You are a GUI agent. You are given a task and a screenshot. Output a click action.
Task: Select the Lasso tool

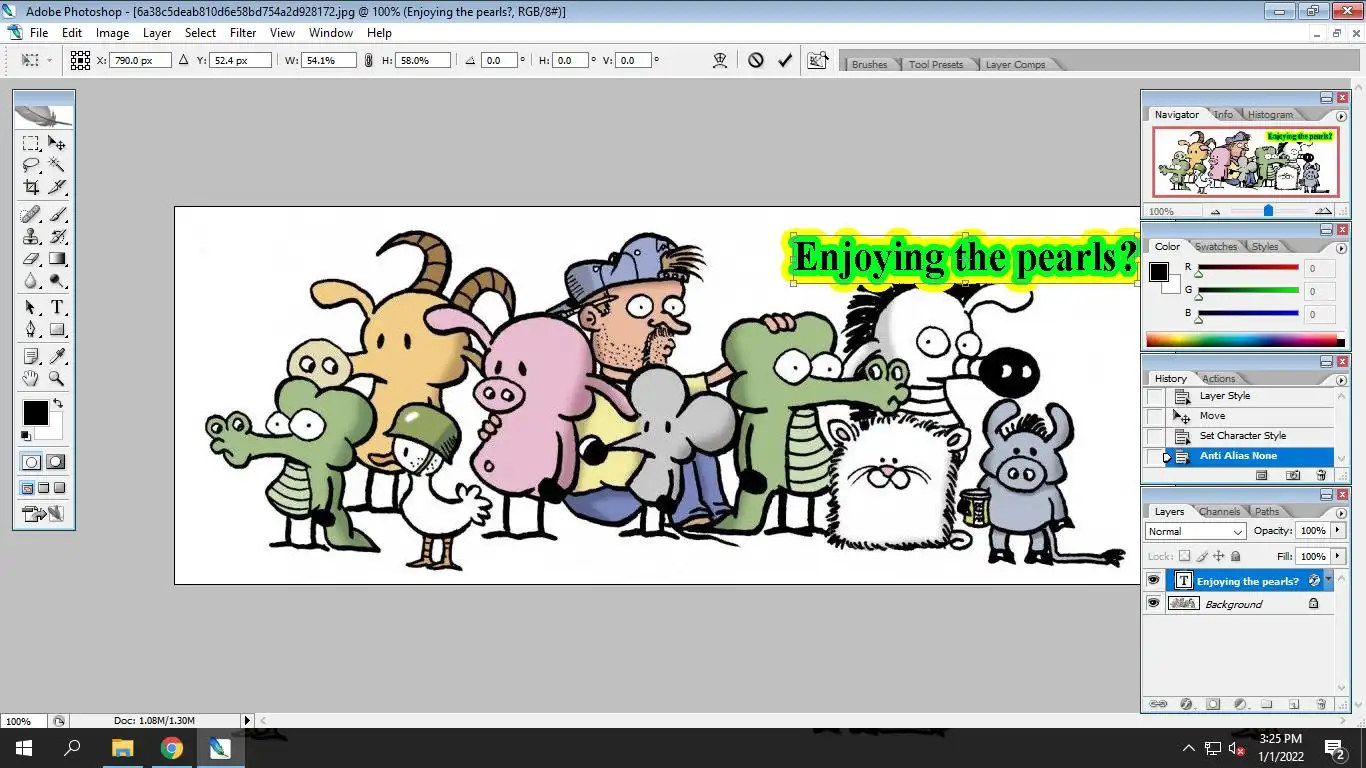coord(31,165)
